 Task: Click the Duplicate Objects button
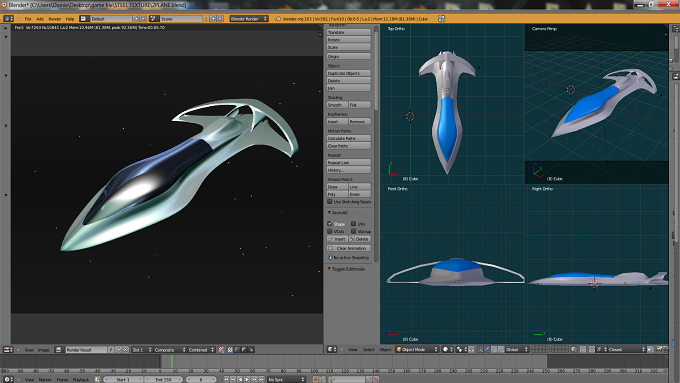349,73
